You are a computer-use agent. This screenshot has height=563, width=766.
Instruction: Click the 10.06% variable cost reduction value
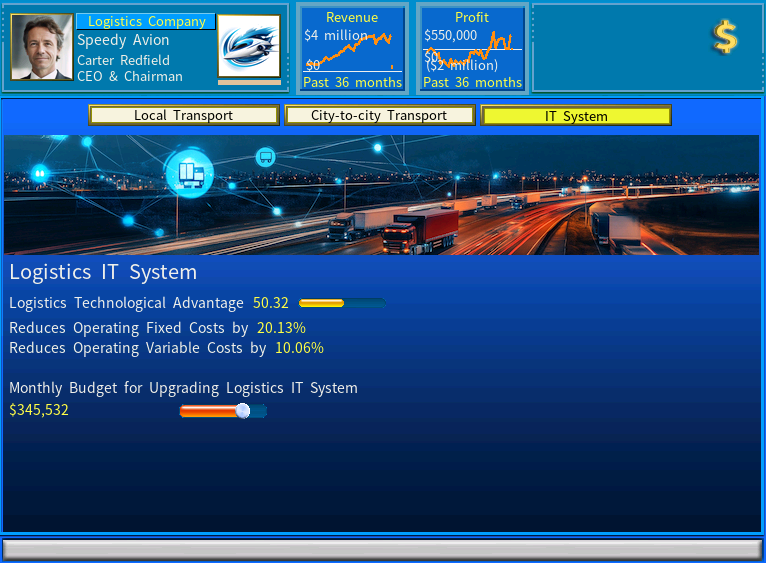299,348
